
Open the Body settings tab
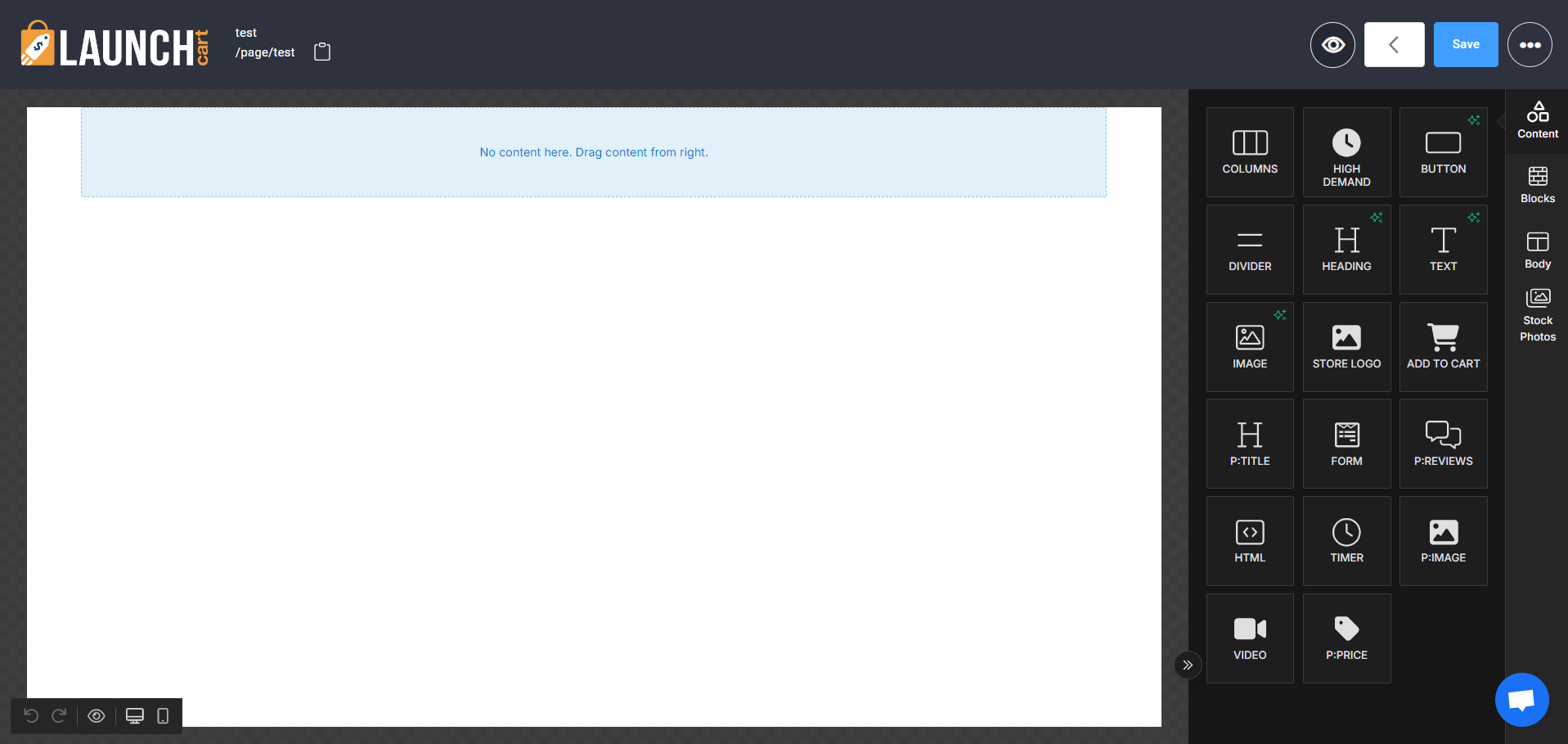1538,250
